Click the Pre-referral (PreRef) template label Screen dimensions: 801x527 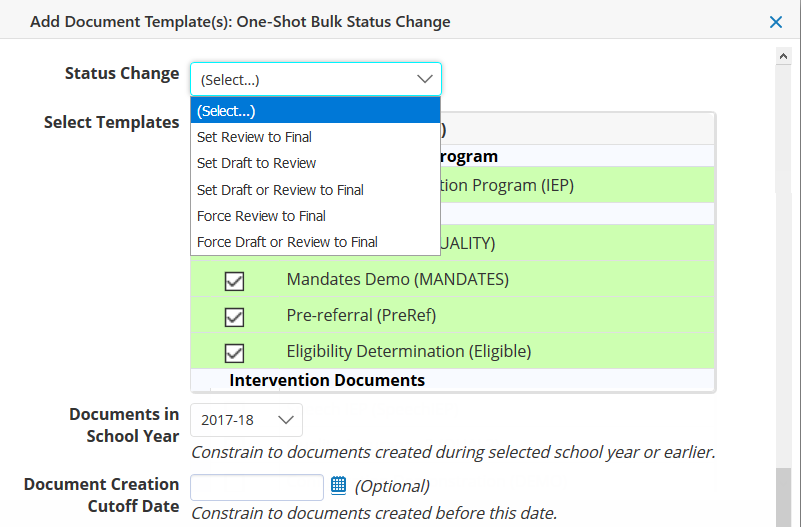click(x=361, y=316)
